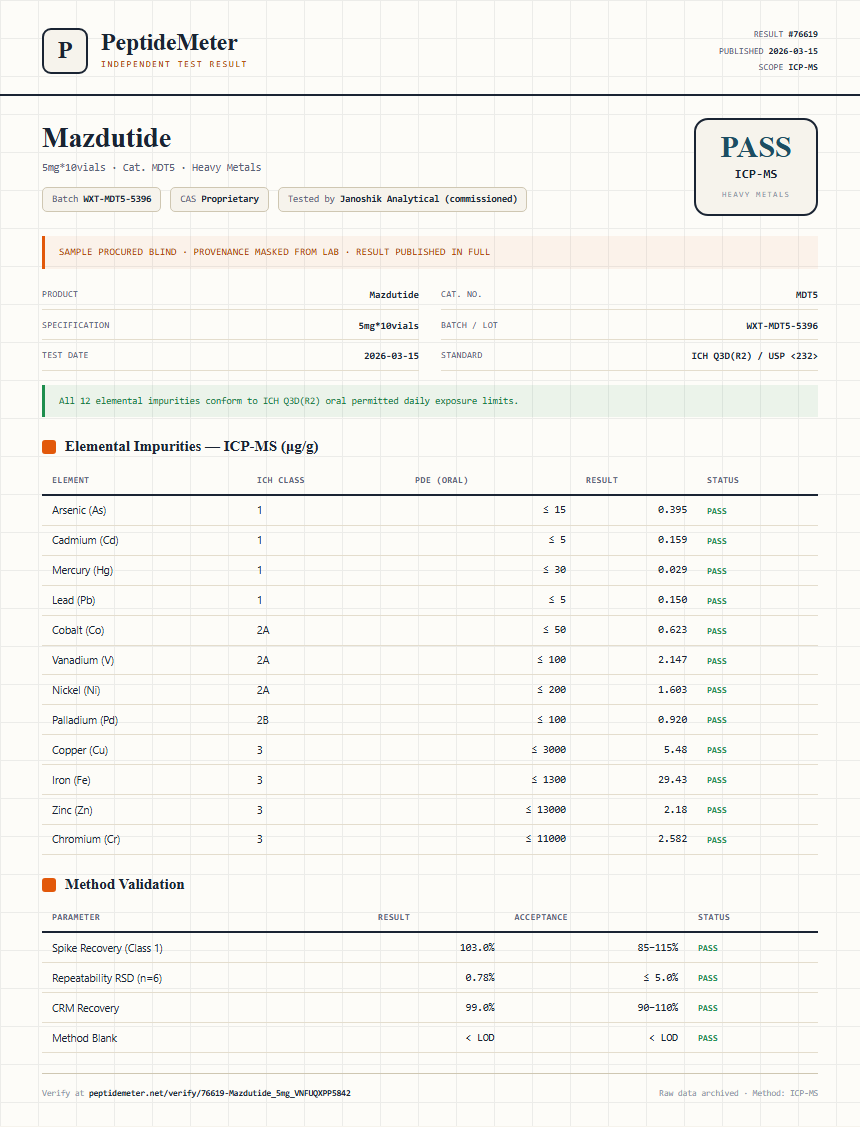860x1127 pixels.
Task: Click the Chromium (Cr) row label
Action: pyautogui.click(x=85, y=840)
